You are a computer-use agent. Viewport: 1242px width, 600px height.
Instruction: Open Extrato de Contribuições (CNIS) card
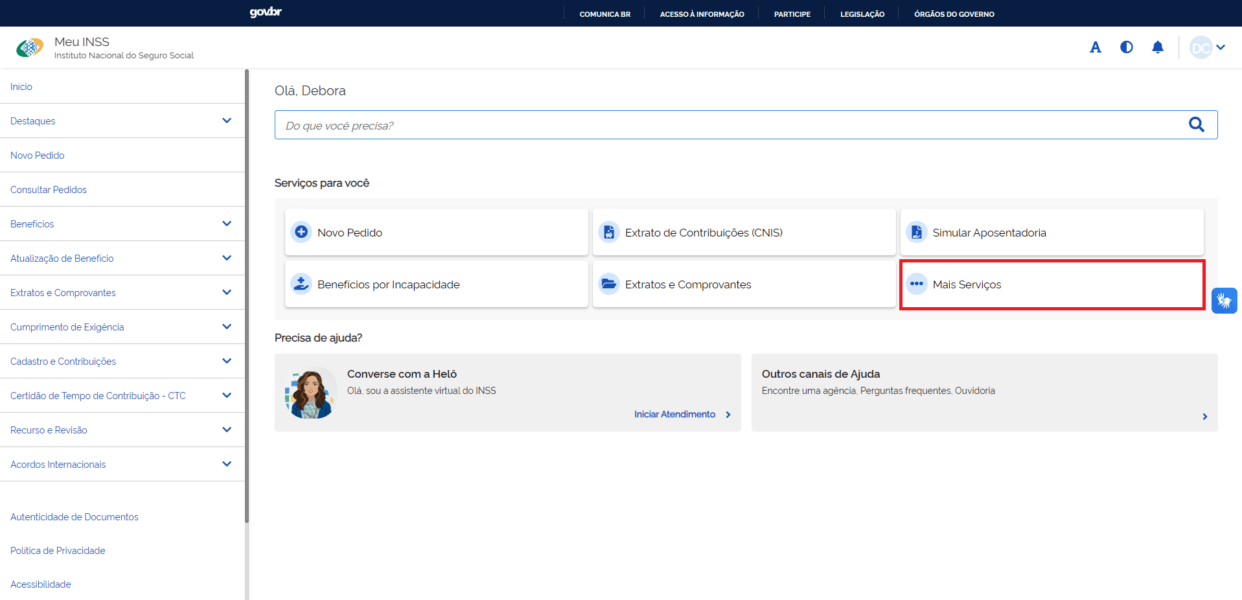click(743, 232)
